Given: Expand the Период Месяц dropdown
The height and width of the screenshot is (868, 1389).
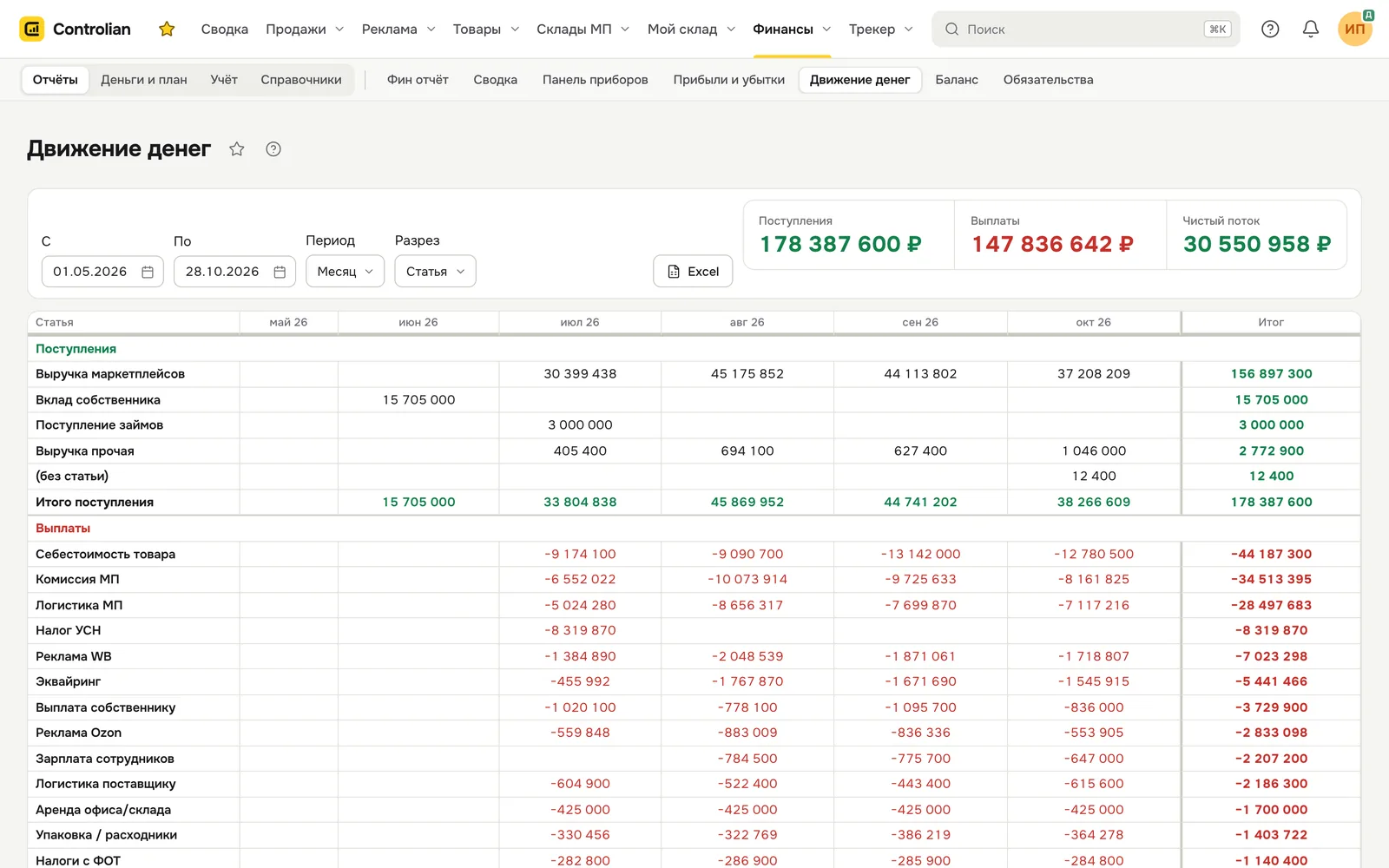Looking at the screenshot, I should (x=346, y=272).
